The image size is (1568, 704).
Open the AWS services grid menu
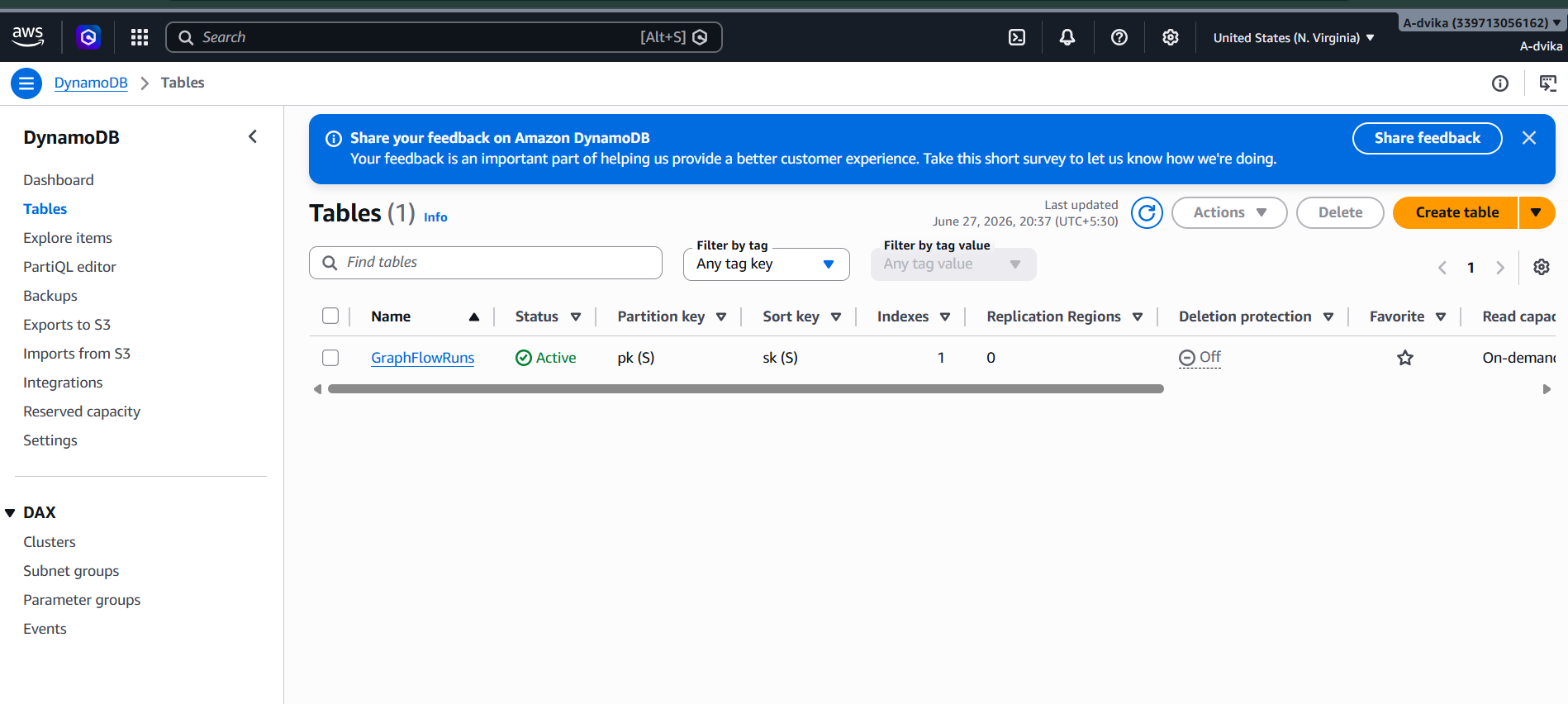pyautogui.click(x=140, y=37)
